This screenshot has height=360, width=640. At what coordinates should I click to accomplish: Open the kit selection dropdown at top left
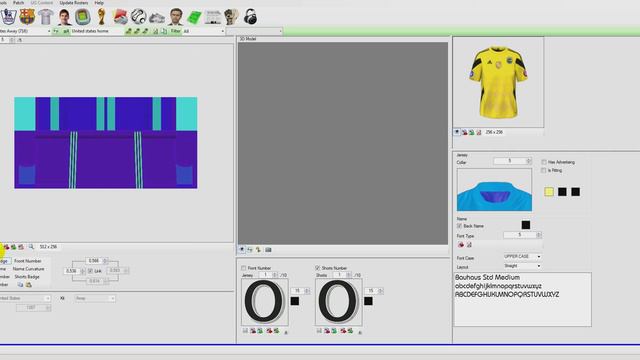tap(25, 31)
